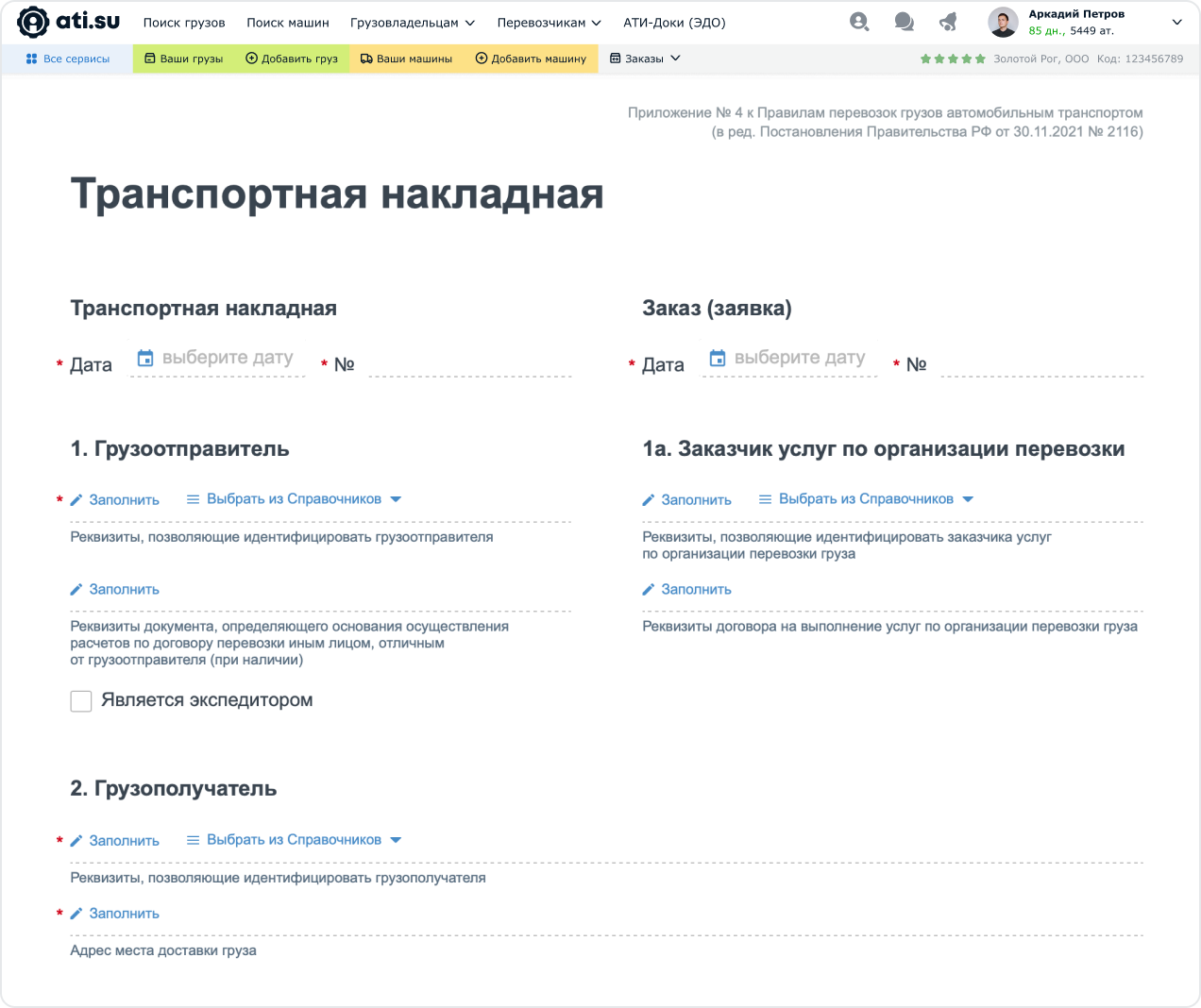Open the chat messages icon in header
The height and width of the screenshot is (1008, 1201).
(904, 22)
